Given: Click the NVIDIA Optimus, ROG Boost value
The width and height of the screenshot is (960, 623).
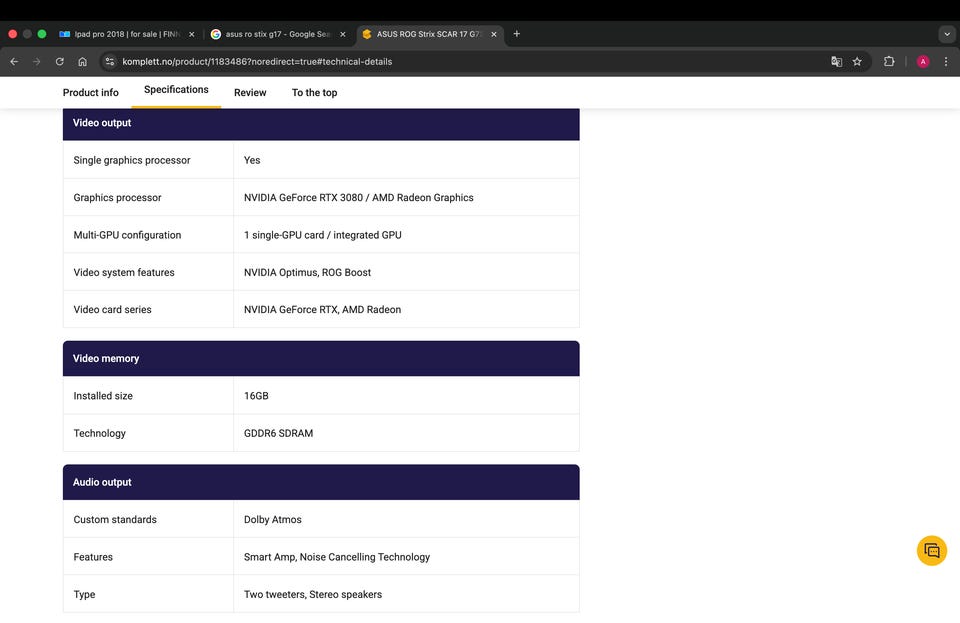Looking at the screenshot, I should click(307, 272).
